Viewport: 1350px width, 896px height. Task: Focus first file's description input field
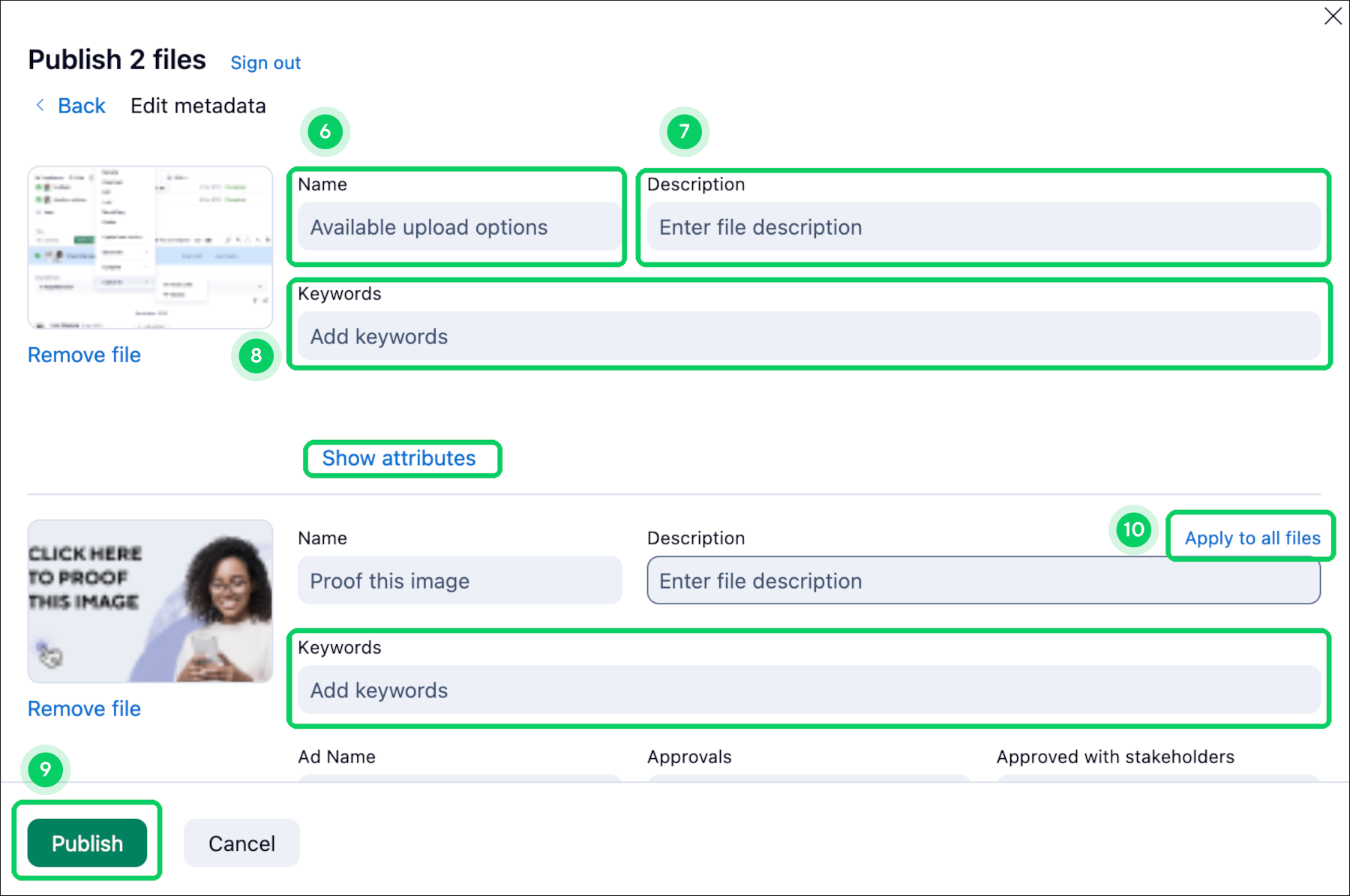pos(982,227)
